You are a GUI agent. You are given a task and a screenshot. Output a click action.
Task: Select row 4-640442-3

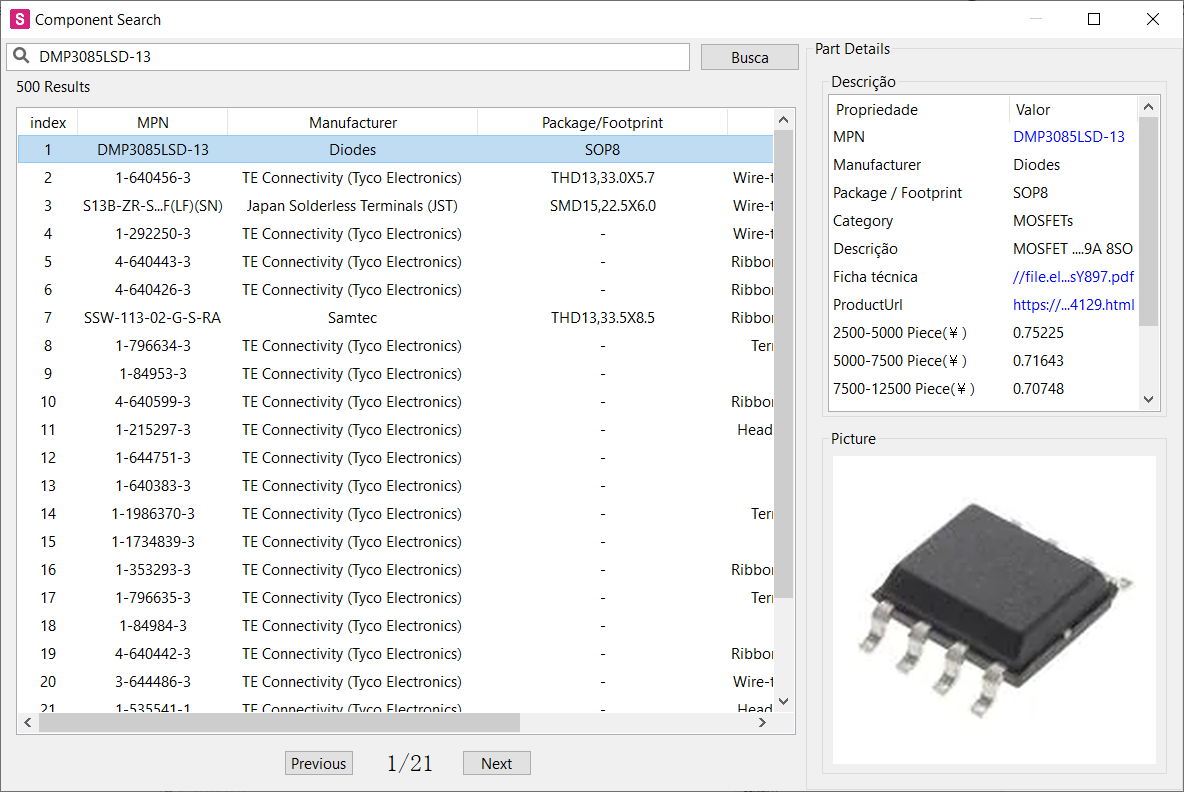[x=396, y=654]
